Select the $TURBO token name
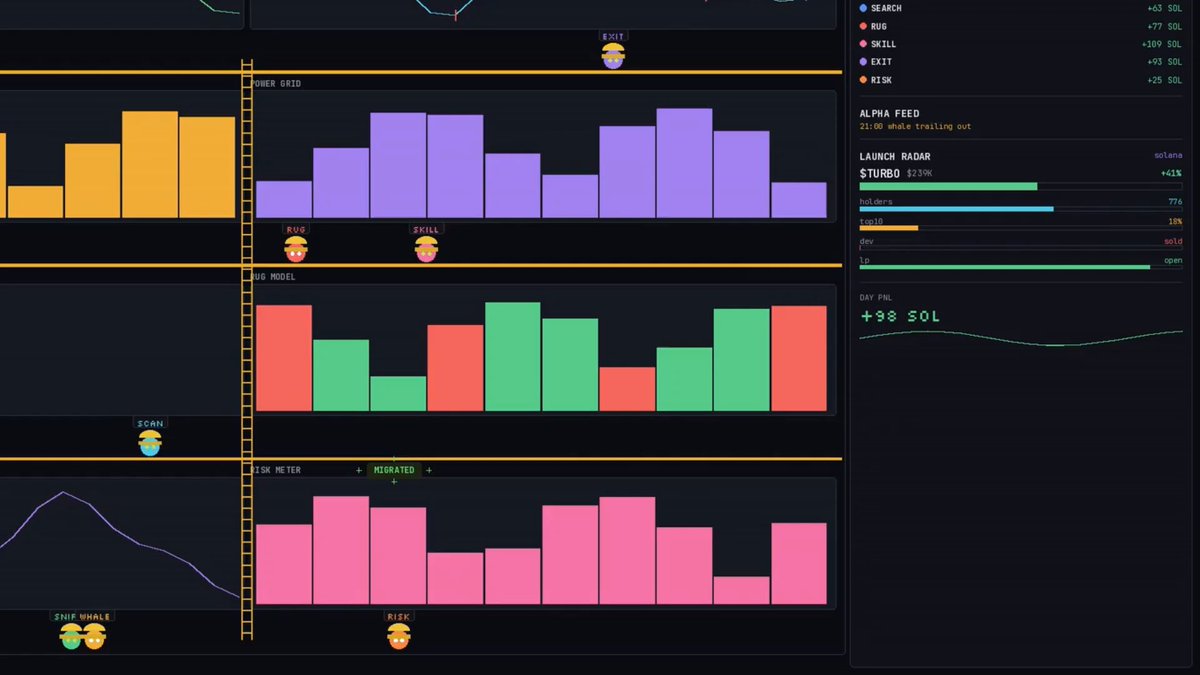 [880, 173]
